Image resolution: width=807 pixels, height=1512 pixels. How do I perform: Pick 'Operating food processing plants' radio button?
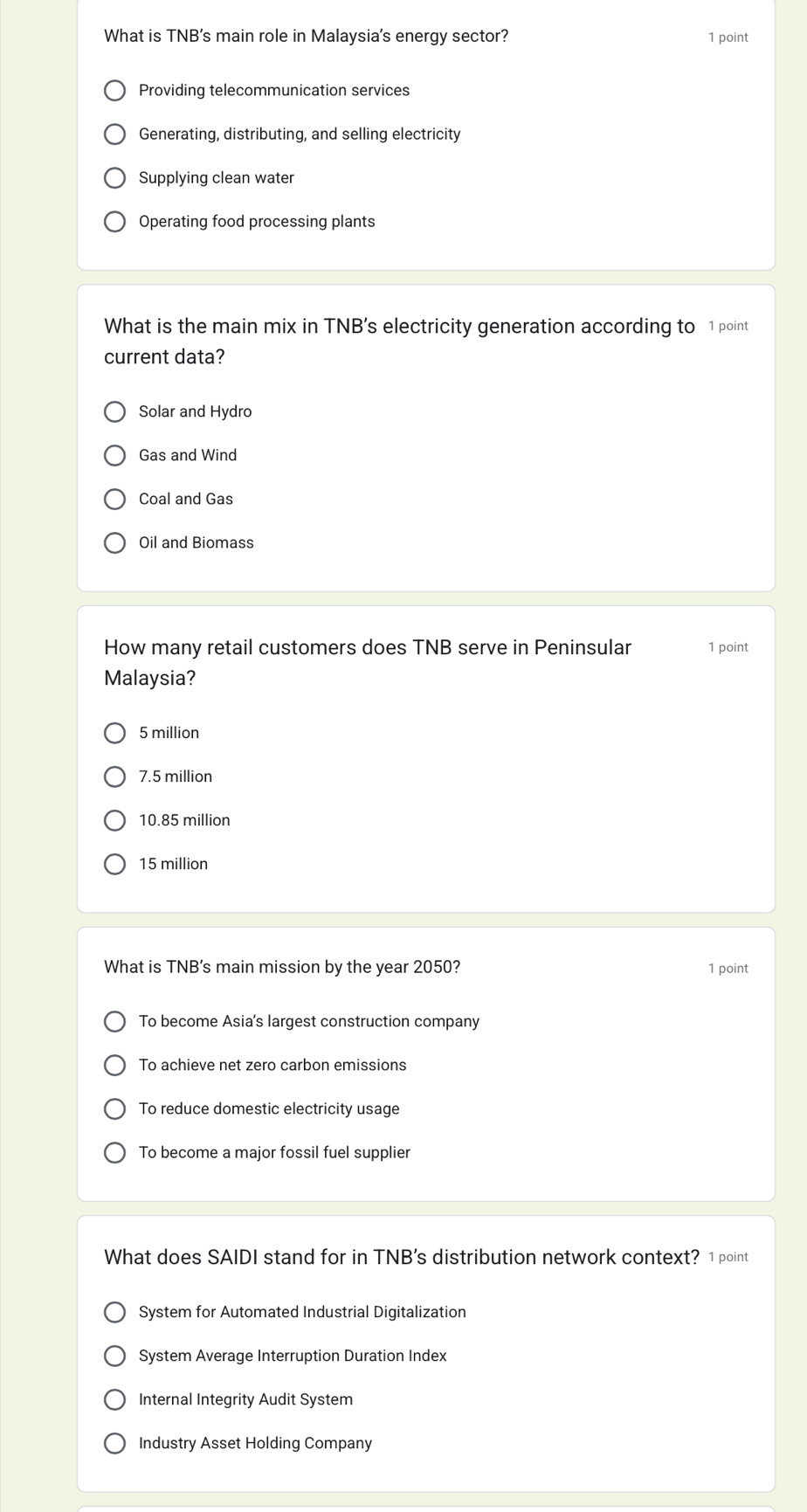tap(114, 222)
